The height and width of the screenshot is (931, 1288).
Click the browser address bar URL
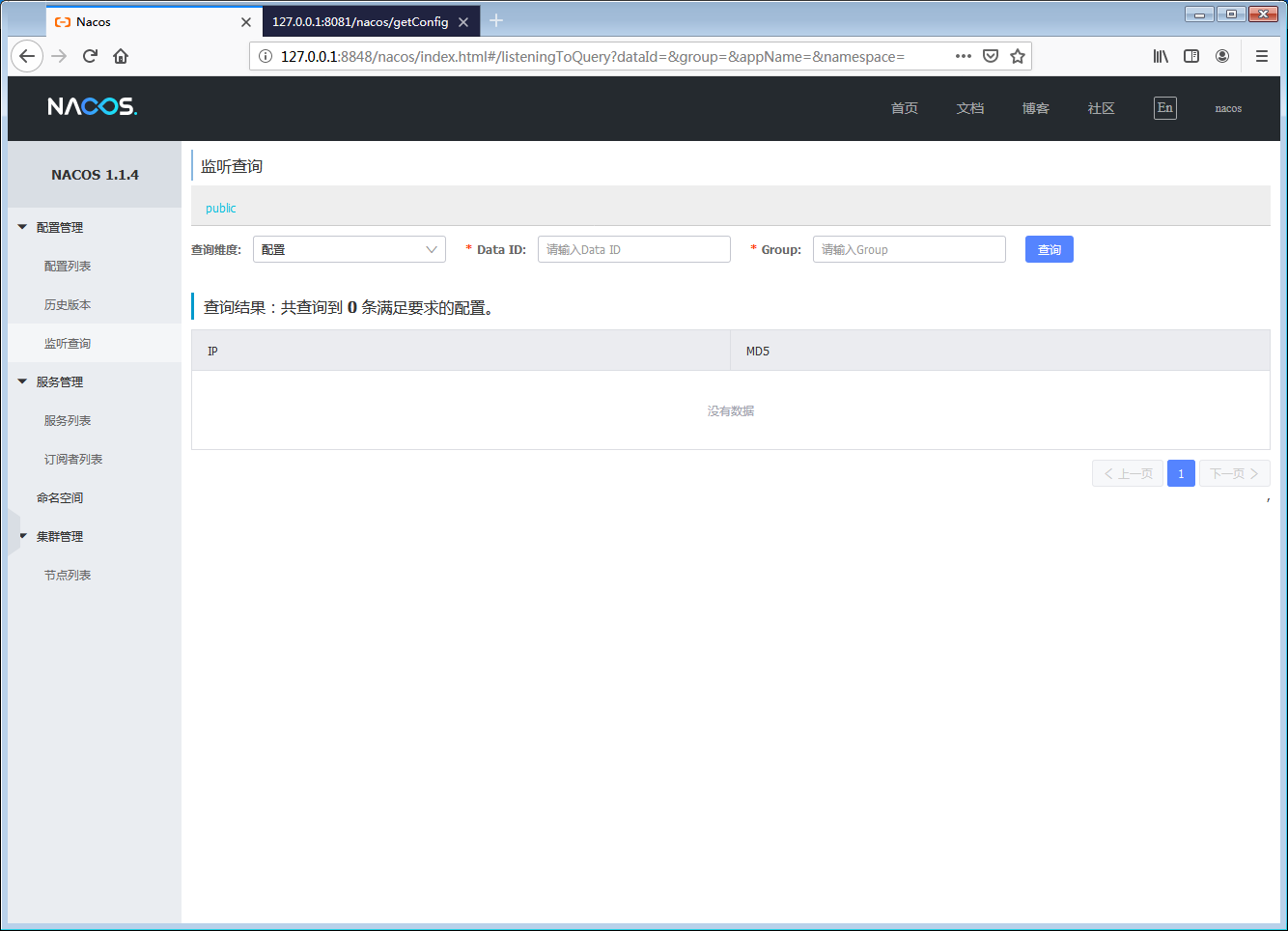[x=592, y=56]
